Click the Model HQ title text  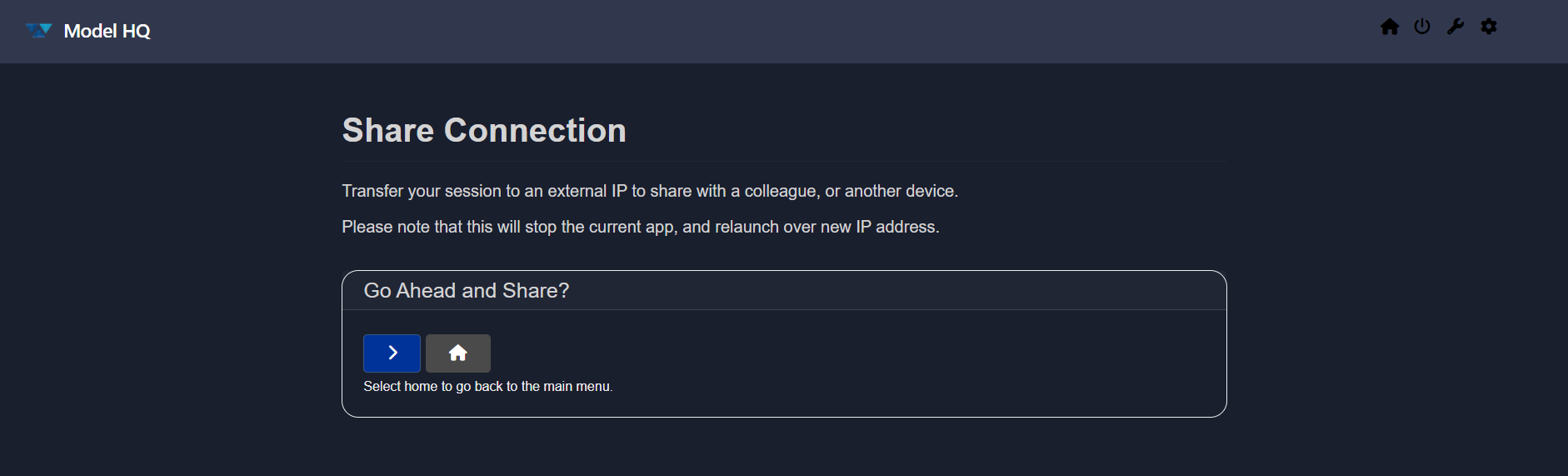107,32
